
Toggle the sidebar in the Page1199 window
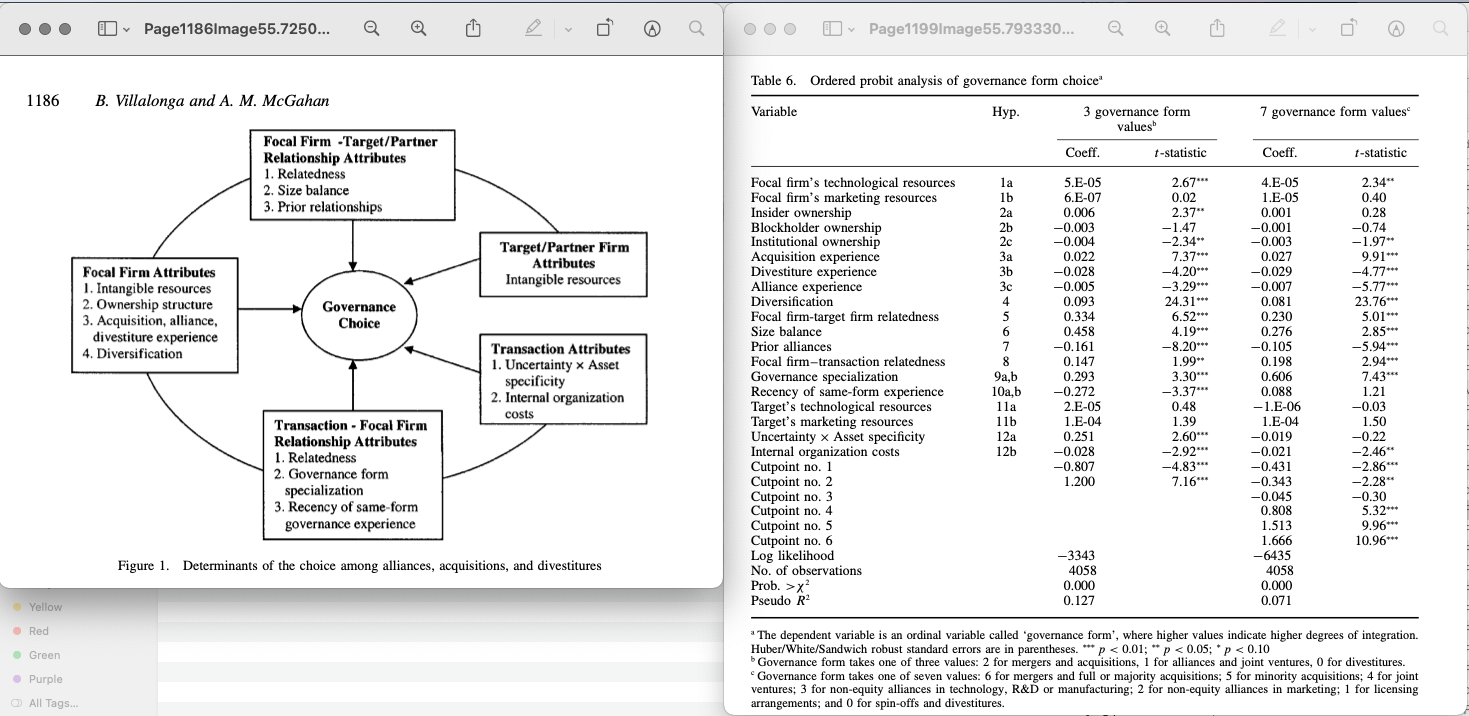(x=832, y=29)
